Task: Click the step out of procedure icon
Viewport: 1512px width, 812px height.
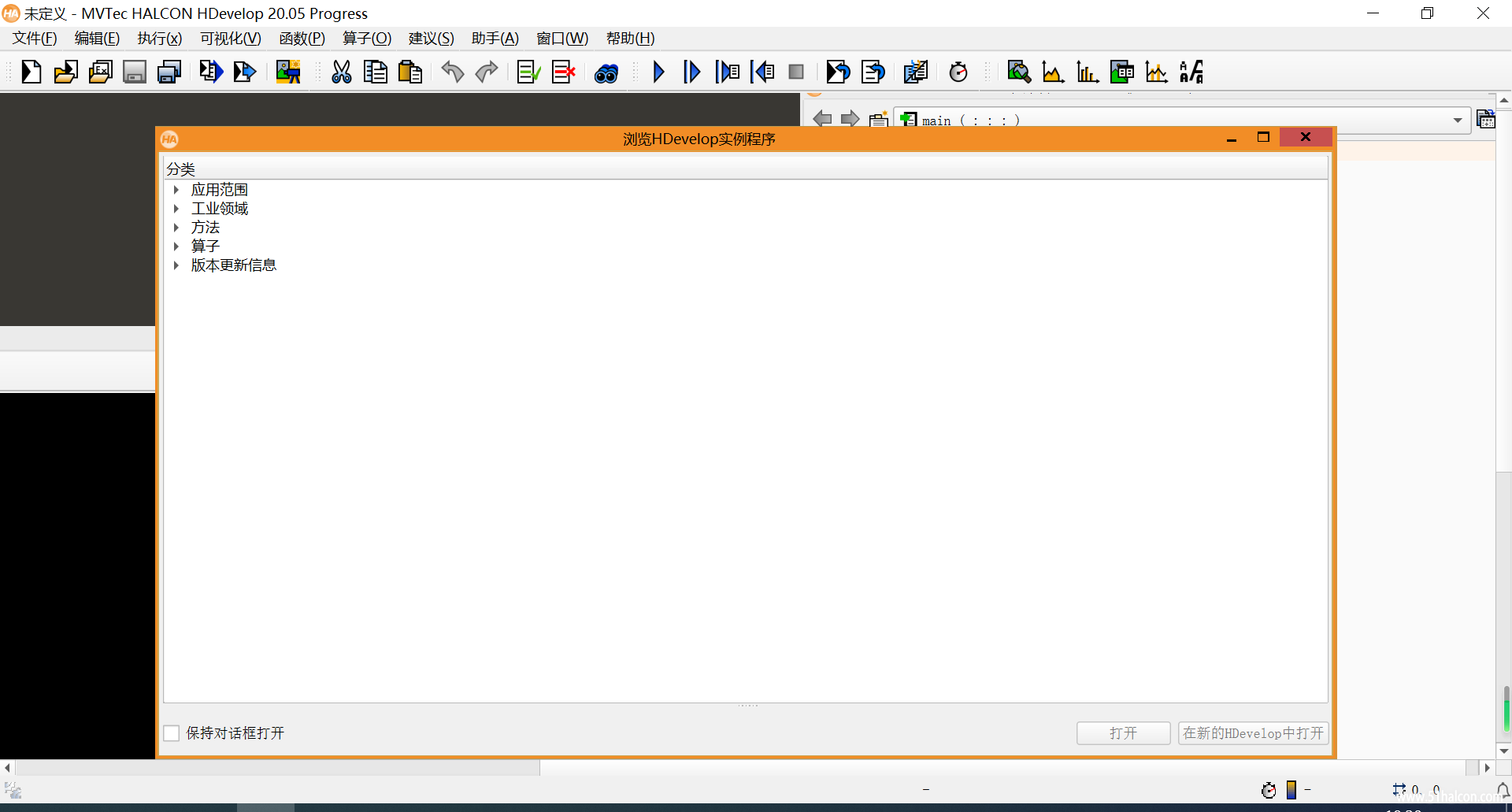Action: [762, 72]
